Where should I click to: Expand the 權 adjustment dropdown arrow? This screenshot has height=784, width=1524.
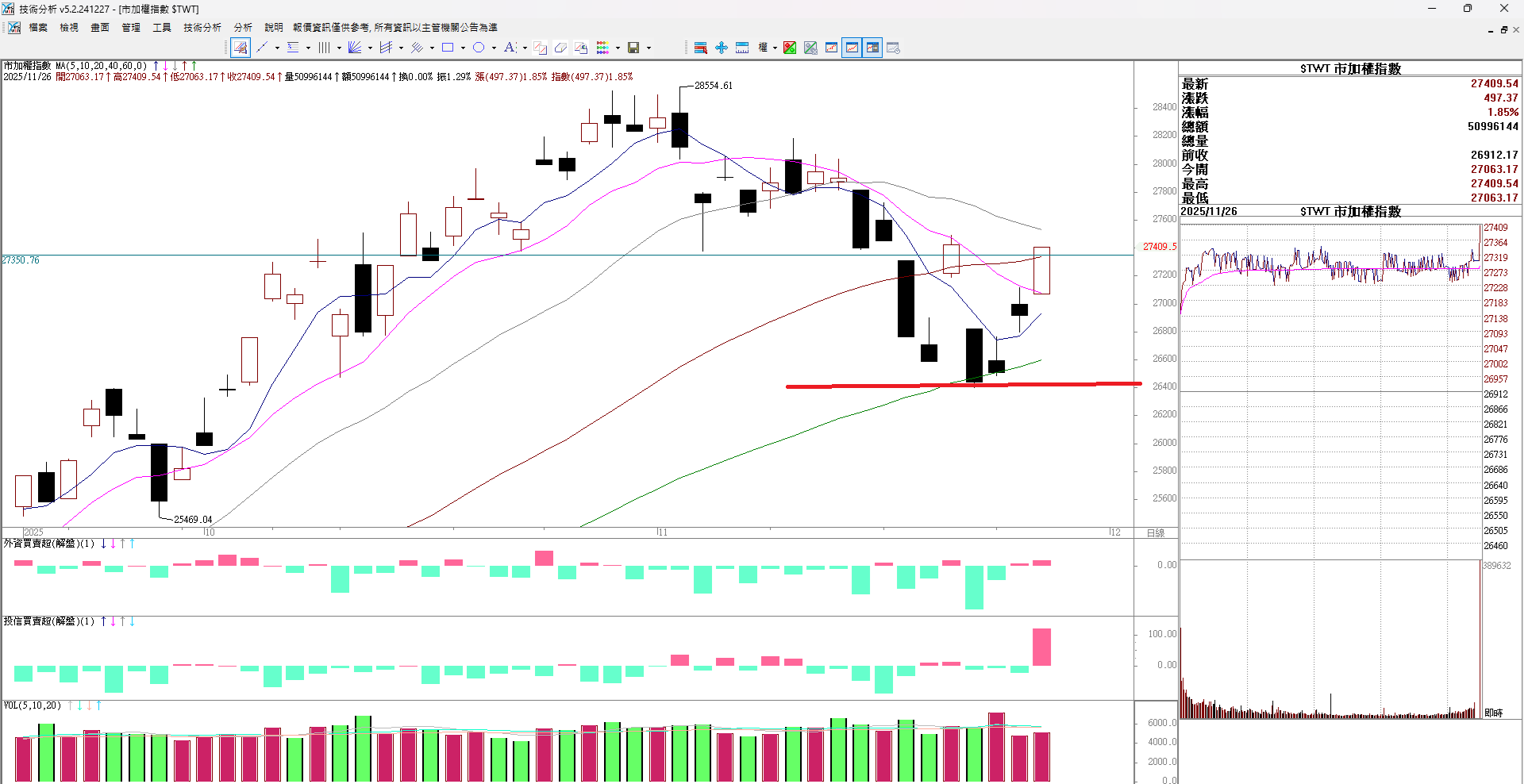click(775, 48)
